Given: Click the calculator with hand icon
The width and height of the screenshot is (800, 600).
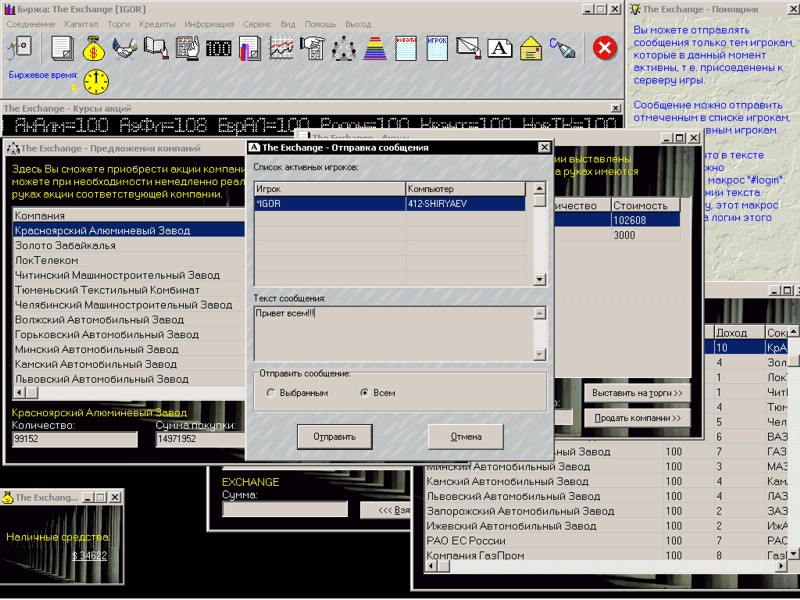Looking at the screenshot, I should click(187, 48).
